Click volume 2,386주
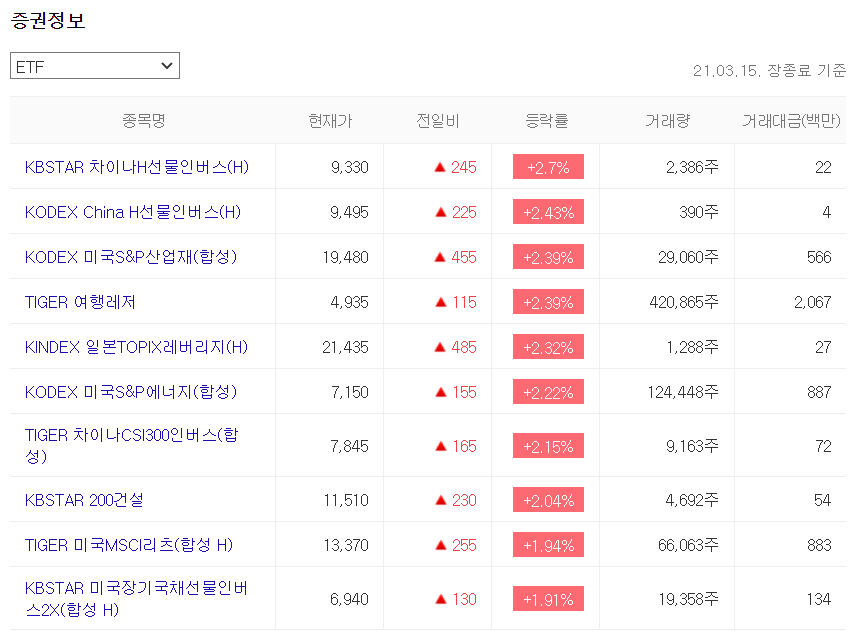This screenshot has height=637, width=862. [692, 167]
